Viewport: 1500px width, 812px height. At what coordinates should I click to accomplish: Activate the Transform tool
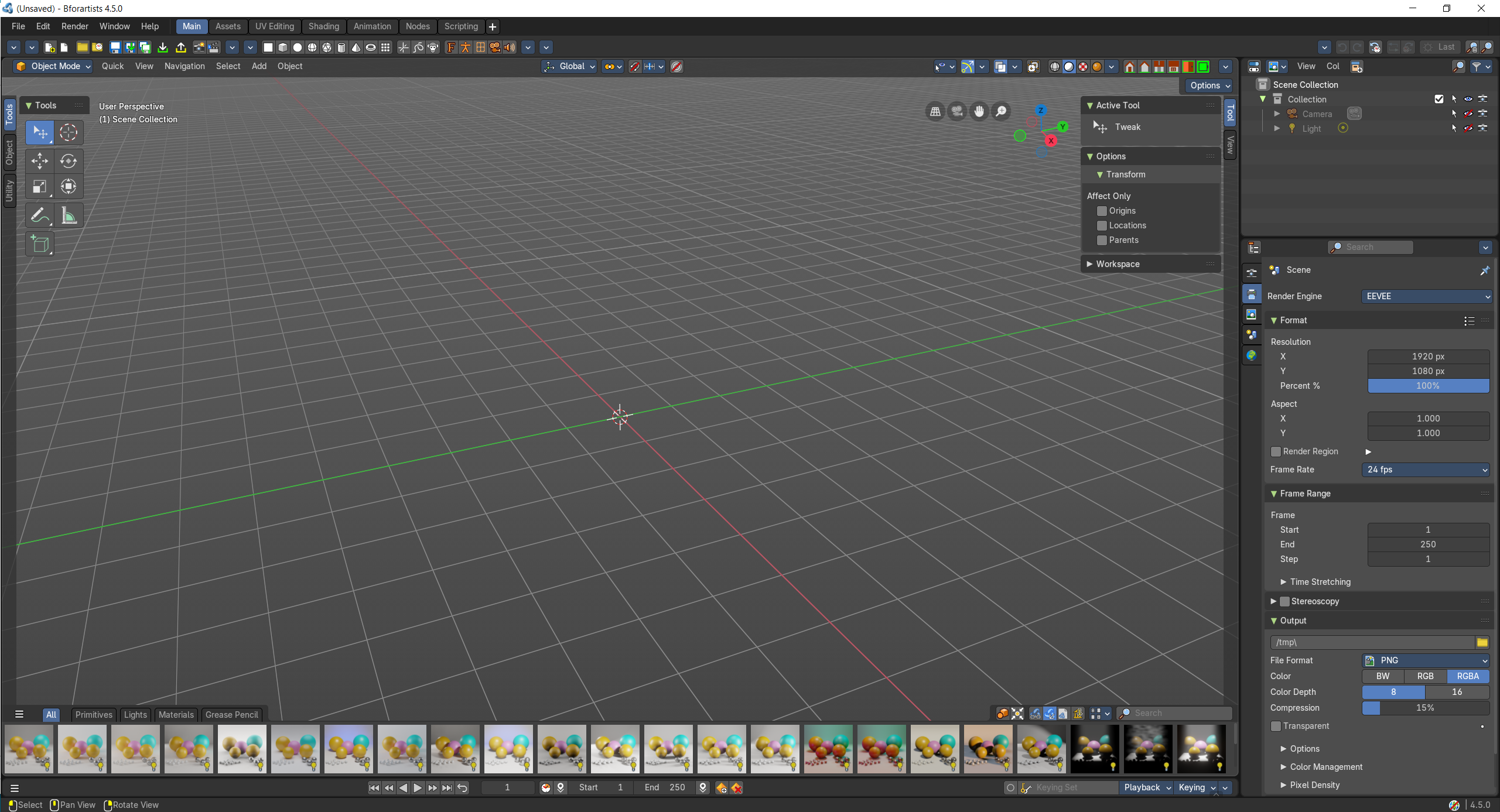point(69,187)
